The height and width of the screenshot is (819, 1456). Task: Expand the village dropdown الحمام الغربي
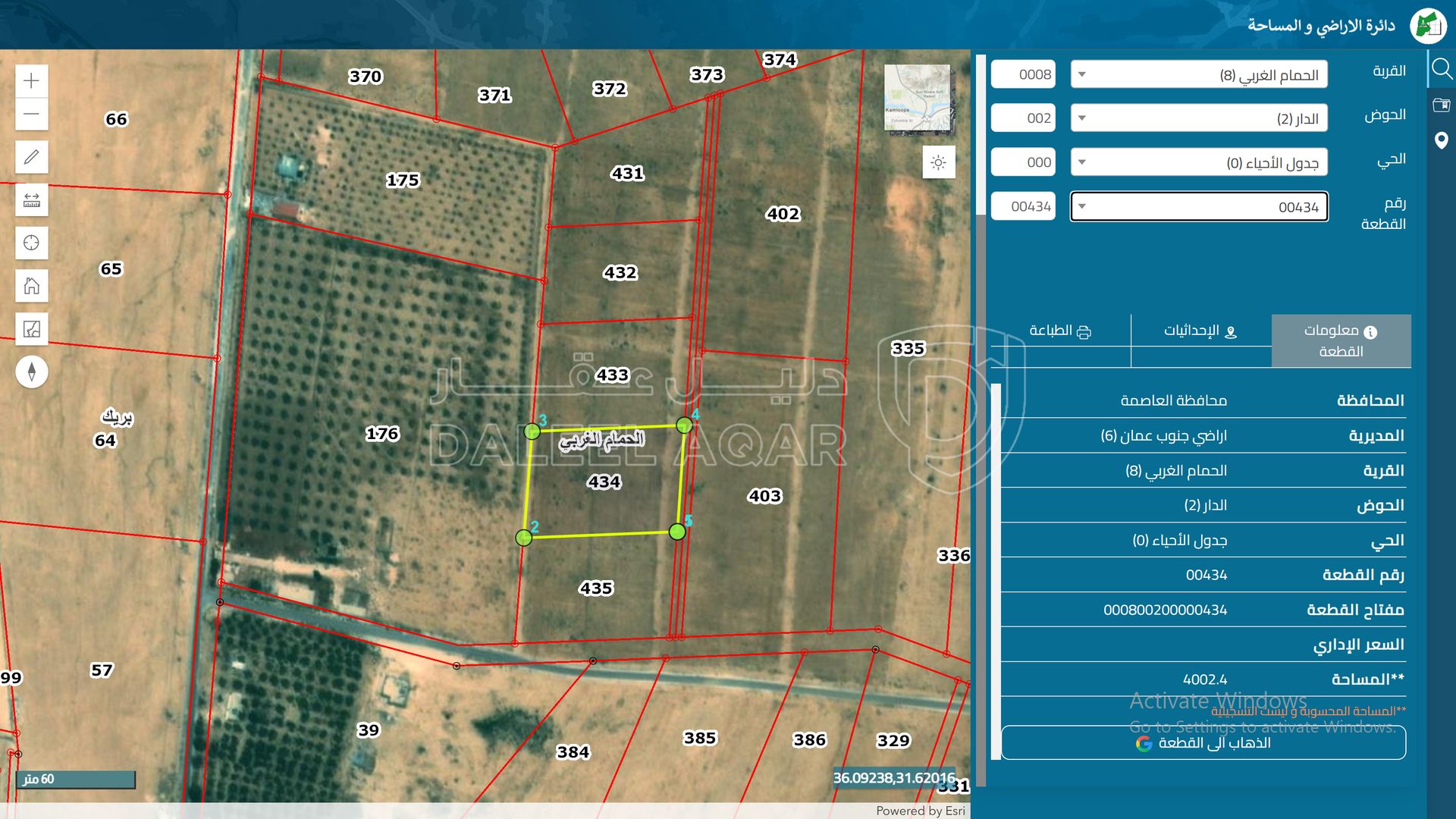pos(1198,75)
